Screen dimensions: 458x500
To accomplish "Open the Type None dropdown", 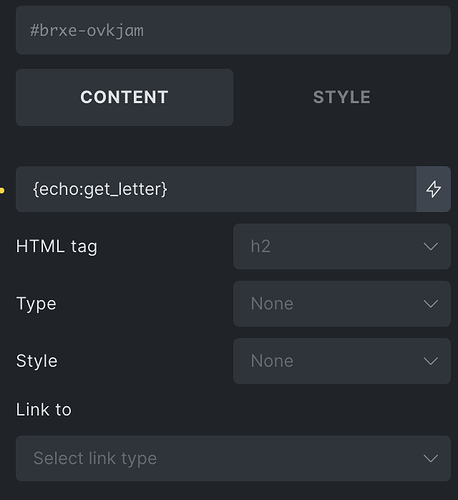I will click(342, 304).
